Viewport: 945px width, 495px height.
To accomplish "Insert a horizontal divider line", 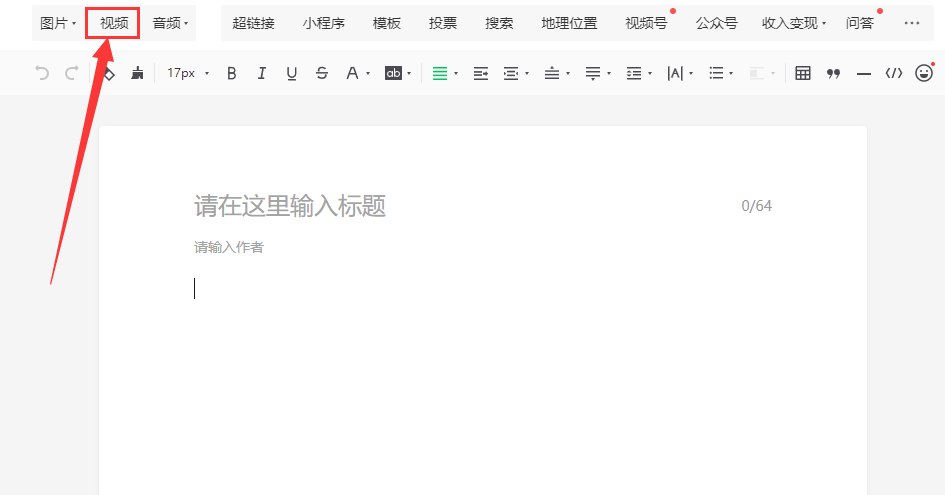I will click(x=864, y=74).
